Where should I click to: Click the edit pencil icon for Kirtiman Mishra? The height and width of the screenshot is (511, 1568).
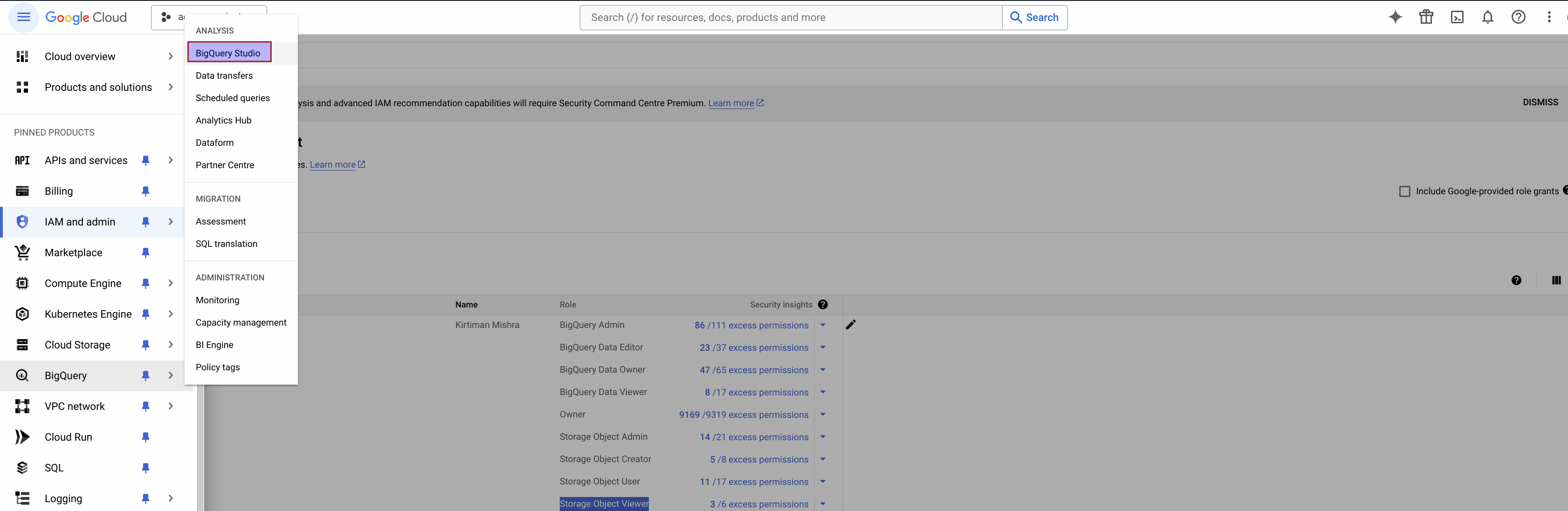point(851,324)
